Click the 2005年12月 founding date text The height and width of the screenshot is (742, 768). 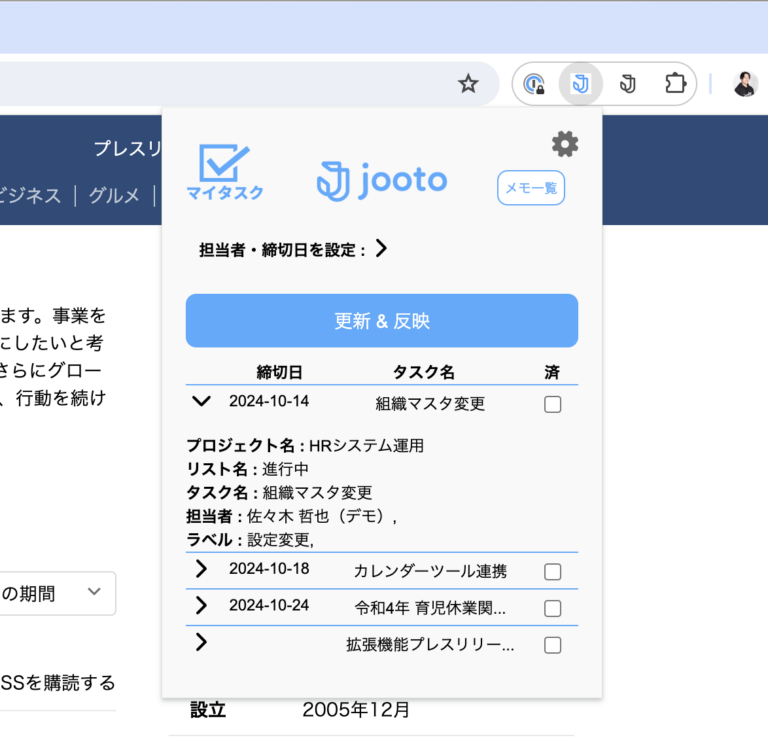click(356, 709)
